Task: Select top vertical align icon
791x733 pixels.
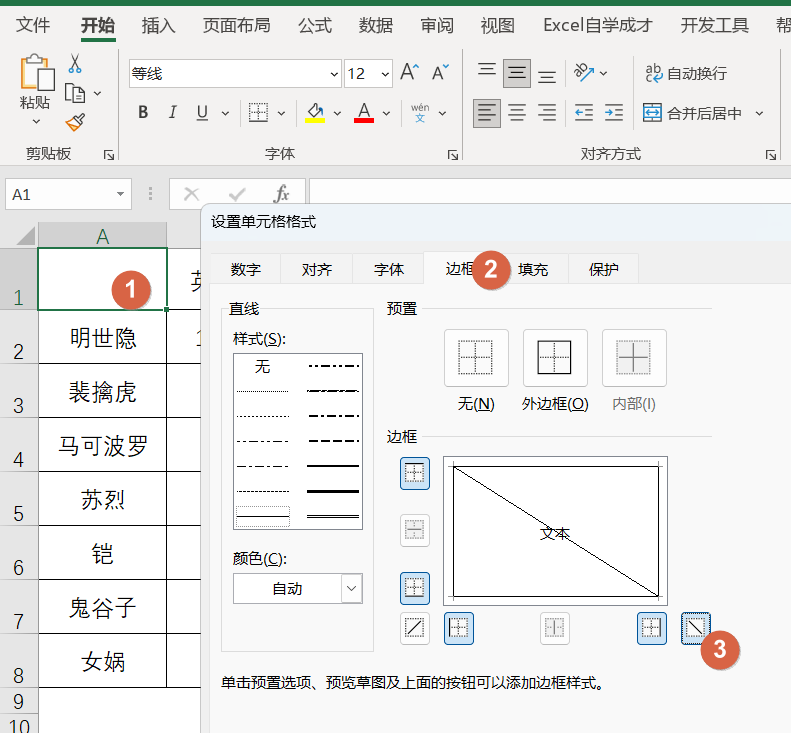Action: (x=487, y=70)
